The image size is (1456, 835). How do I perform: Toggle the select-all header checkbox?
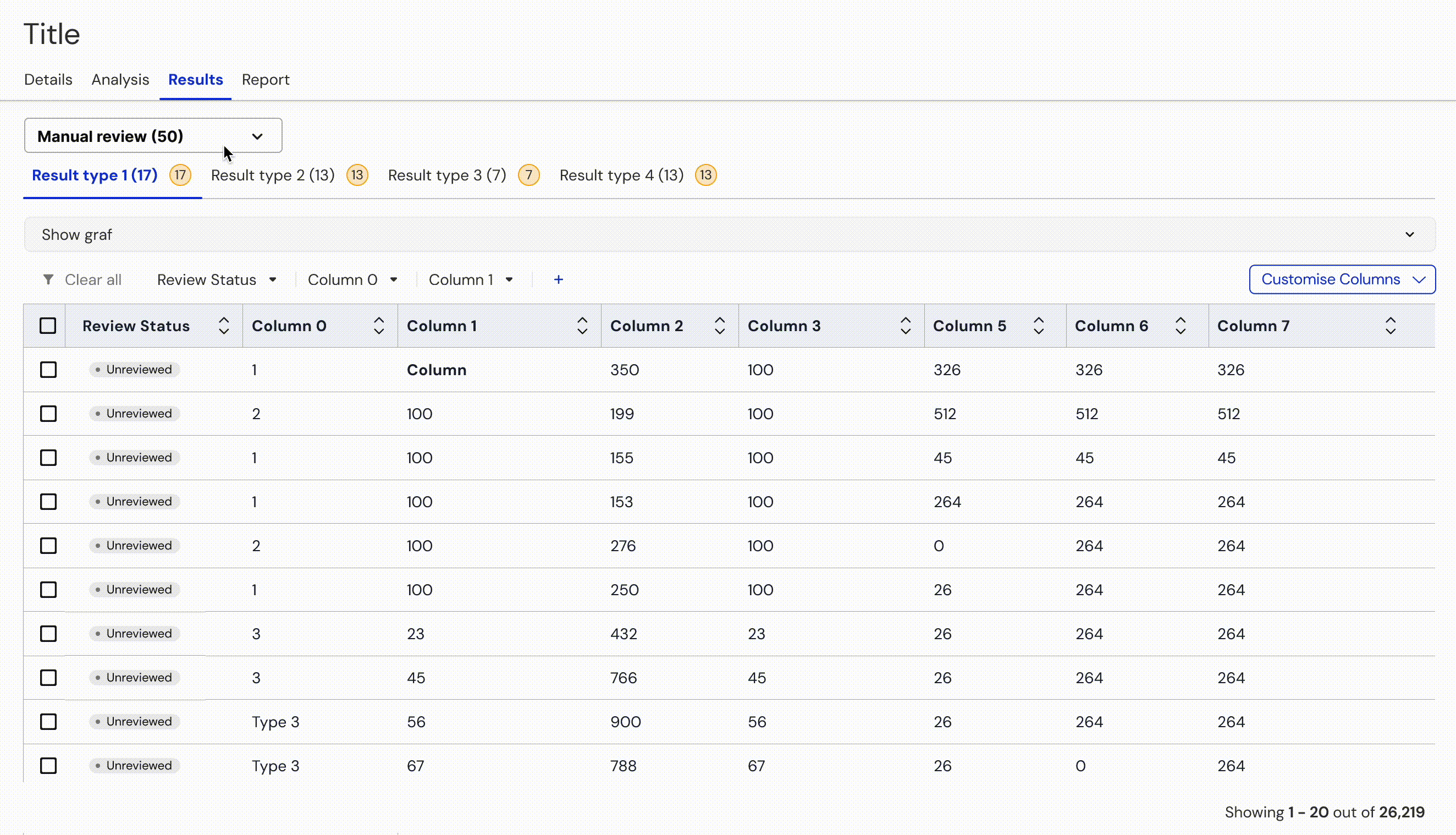coord(48,326)
